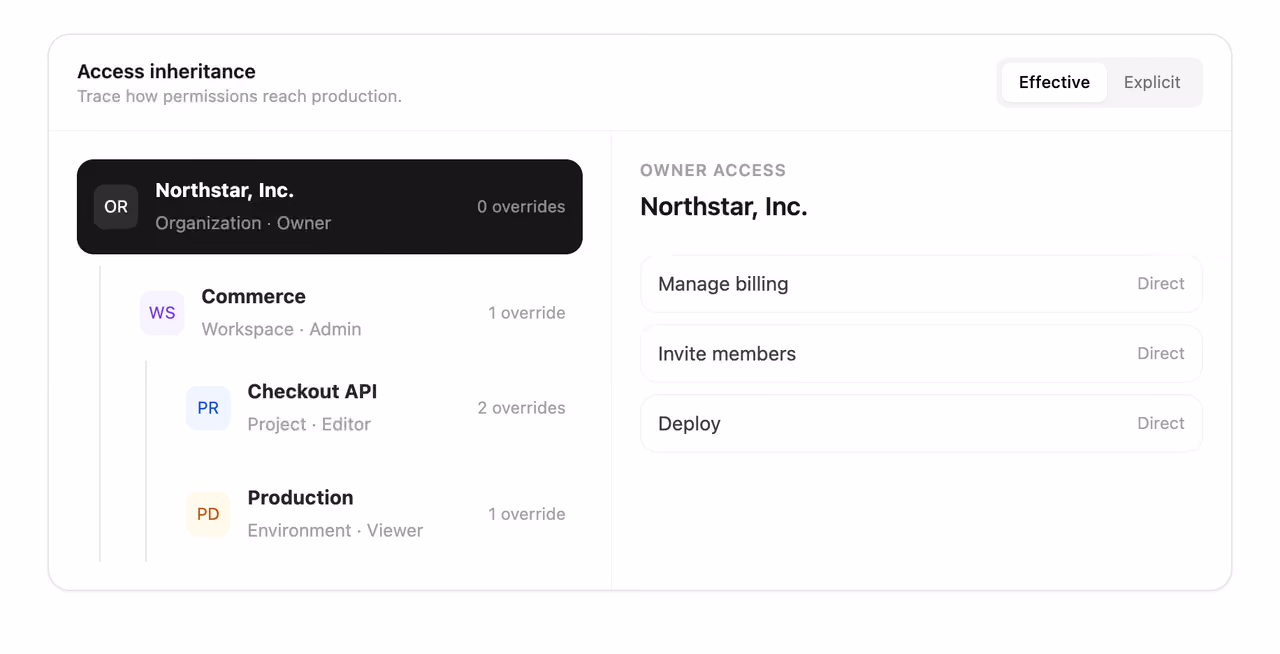Click the 'Organization · Owner' subtitle

point(243,223)
